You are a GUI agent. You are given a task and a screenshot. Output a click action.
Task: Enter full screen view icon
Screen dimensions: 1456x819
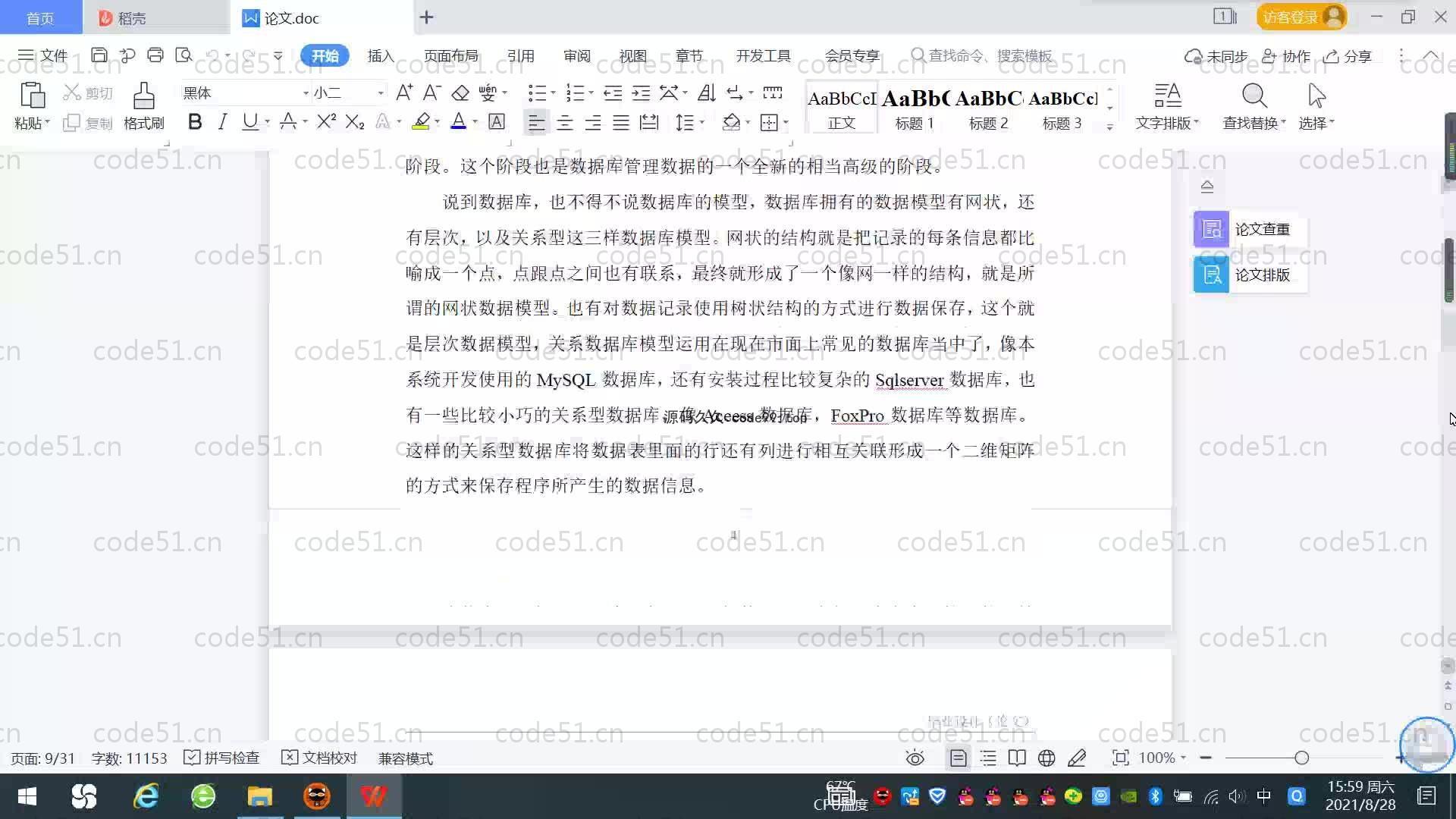click(x=1120, y=758)
